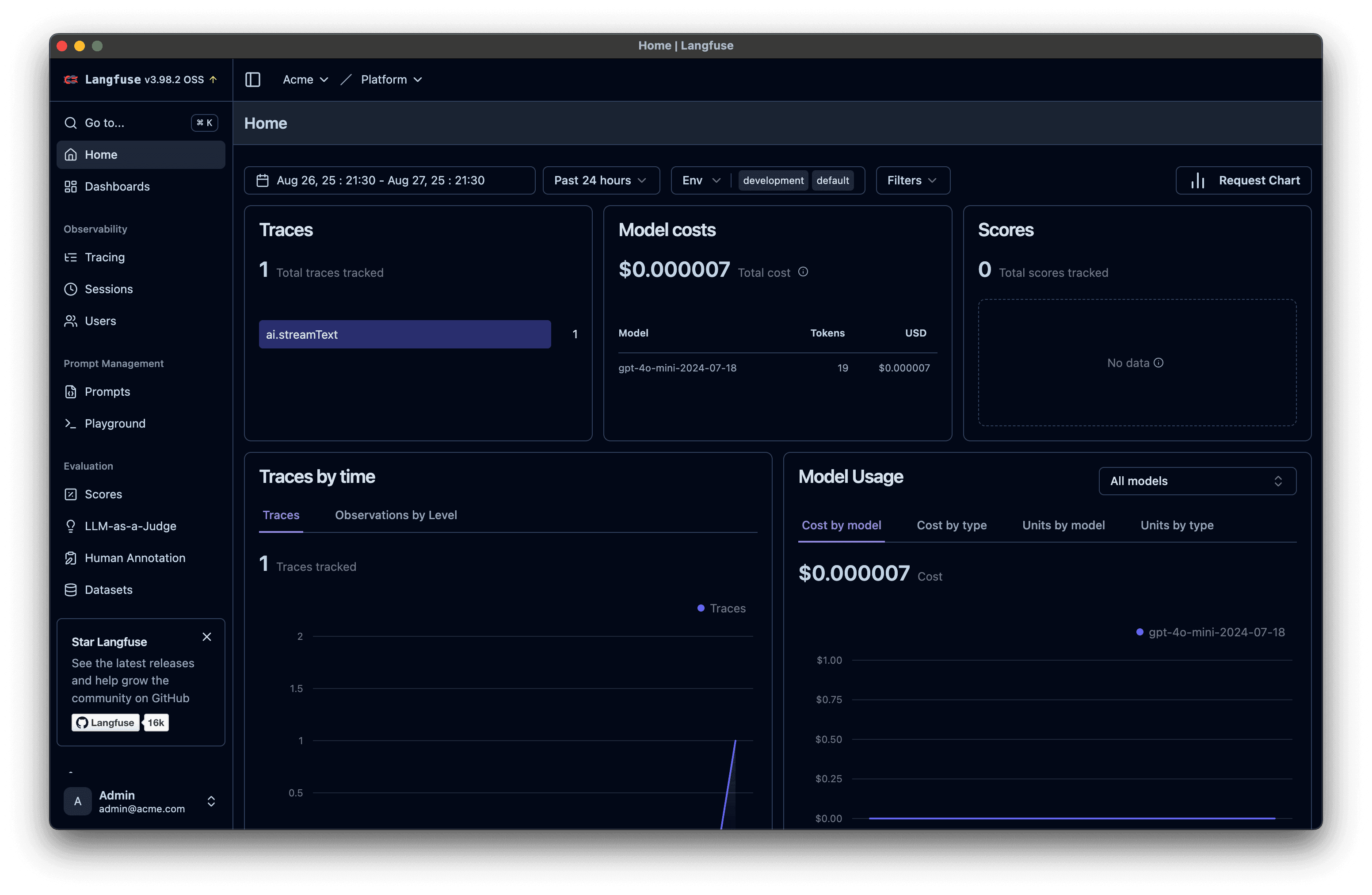Click the ai.streamText trace bar

tap(405, 334)
